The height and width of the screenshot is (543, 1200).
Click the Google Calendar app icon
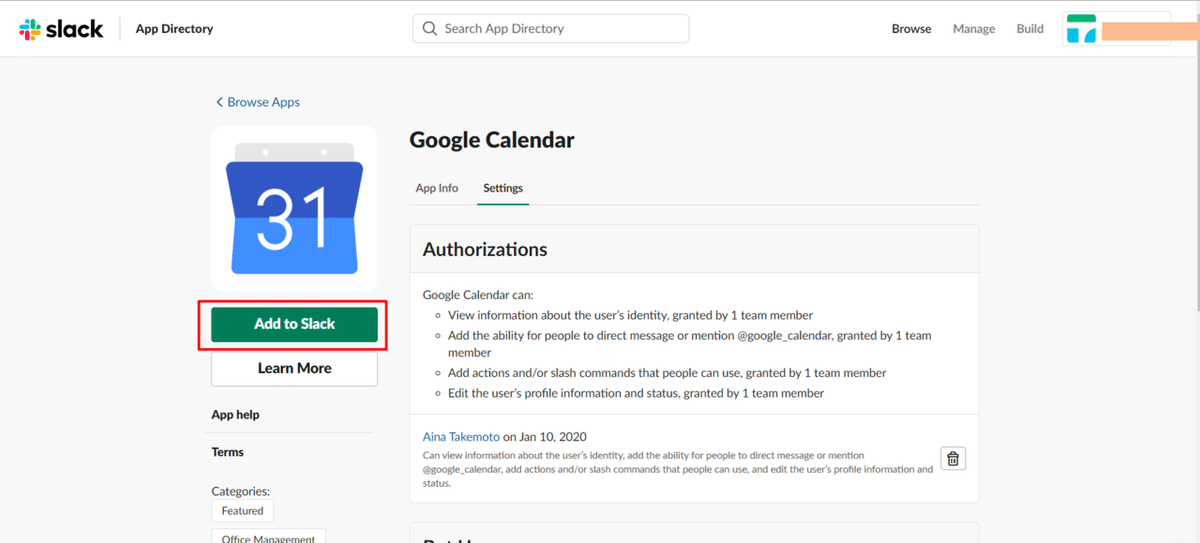(294, 208)
